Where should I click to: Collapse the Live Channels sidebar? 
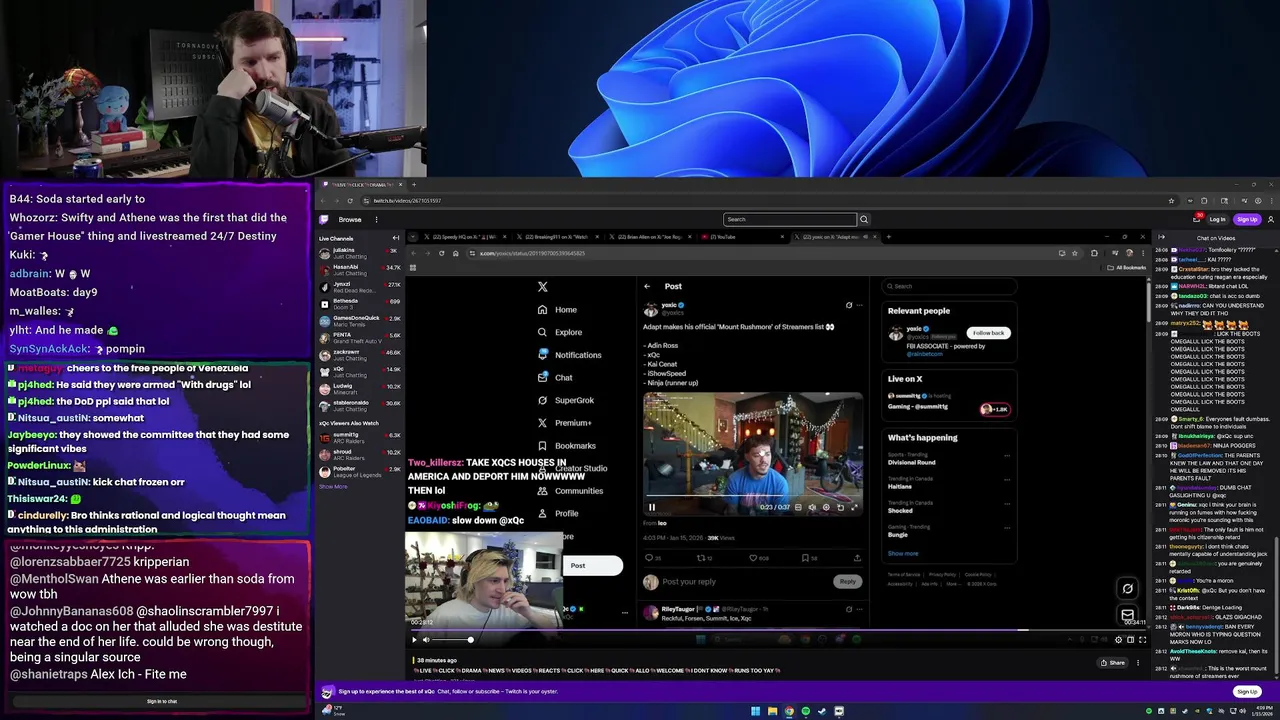tap(396, 238)
